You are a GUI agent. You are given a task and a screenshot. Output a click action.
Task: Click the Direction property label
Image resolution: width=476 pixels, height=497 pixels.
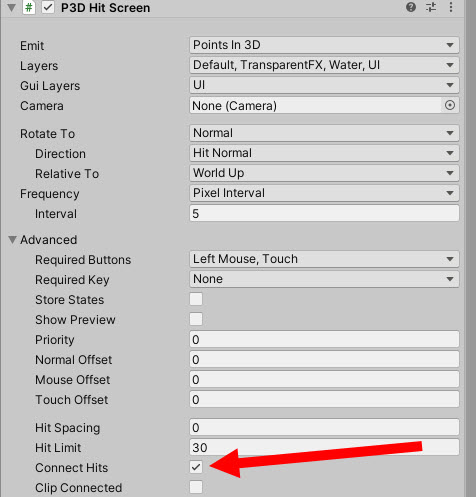[60, 154]
